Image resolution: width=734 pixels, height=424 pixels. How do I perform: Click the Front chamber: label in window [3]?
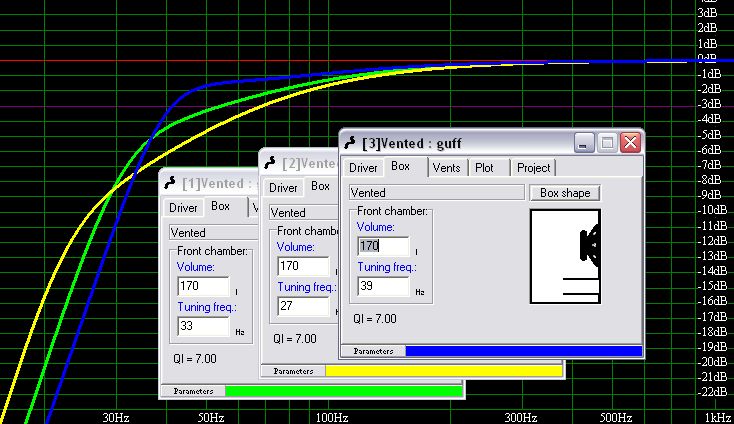coord(392,211)
